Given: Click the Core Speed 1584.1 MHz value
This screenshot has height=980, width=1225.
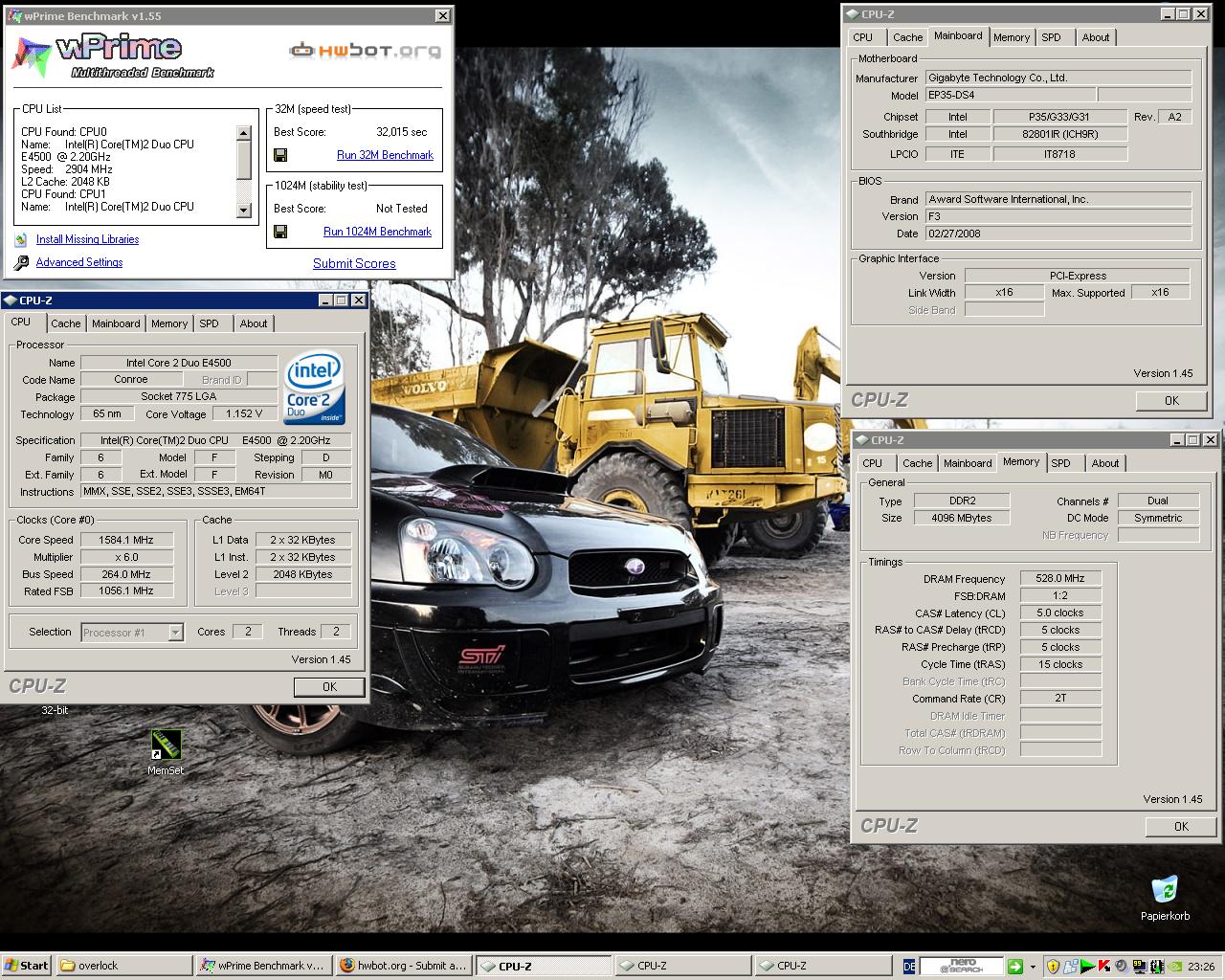Looking at the screenshot, I should 126,540.
